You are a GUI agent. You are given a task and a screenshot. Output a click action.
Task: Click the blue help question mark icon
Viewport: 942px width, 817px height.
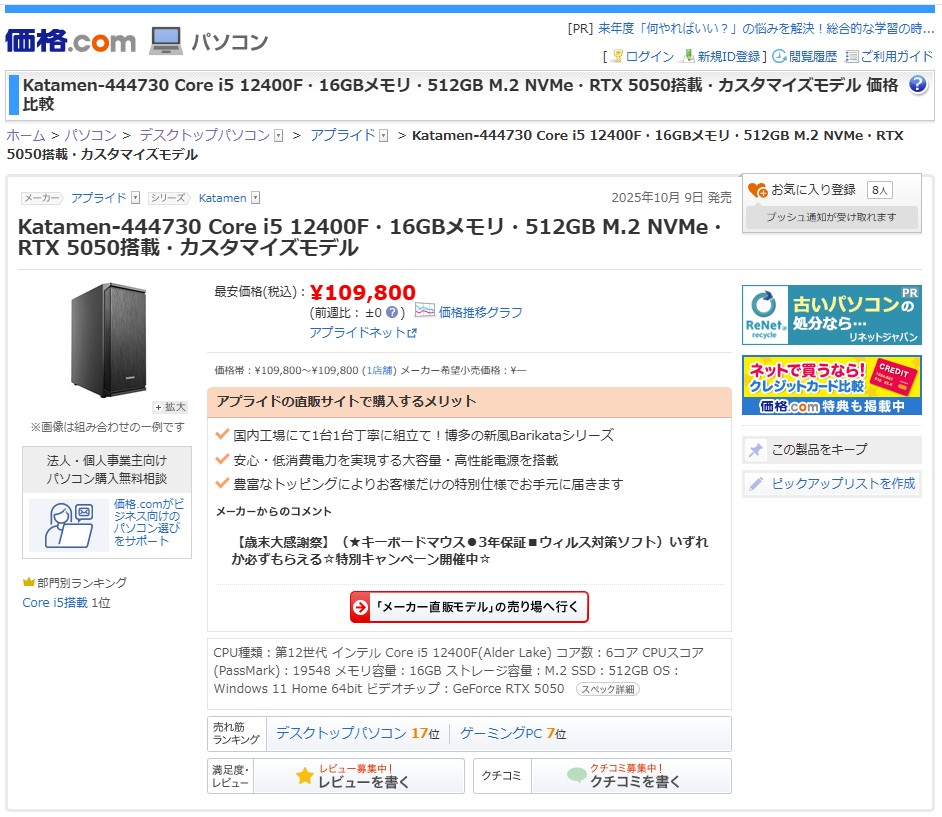(x=918, y=85)
